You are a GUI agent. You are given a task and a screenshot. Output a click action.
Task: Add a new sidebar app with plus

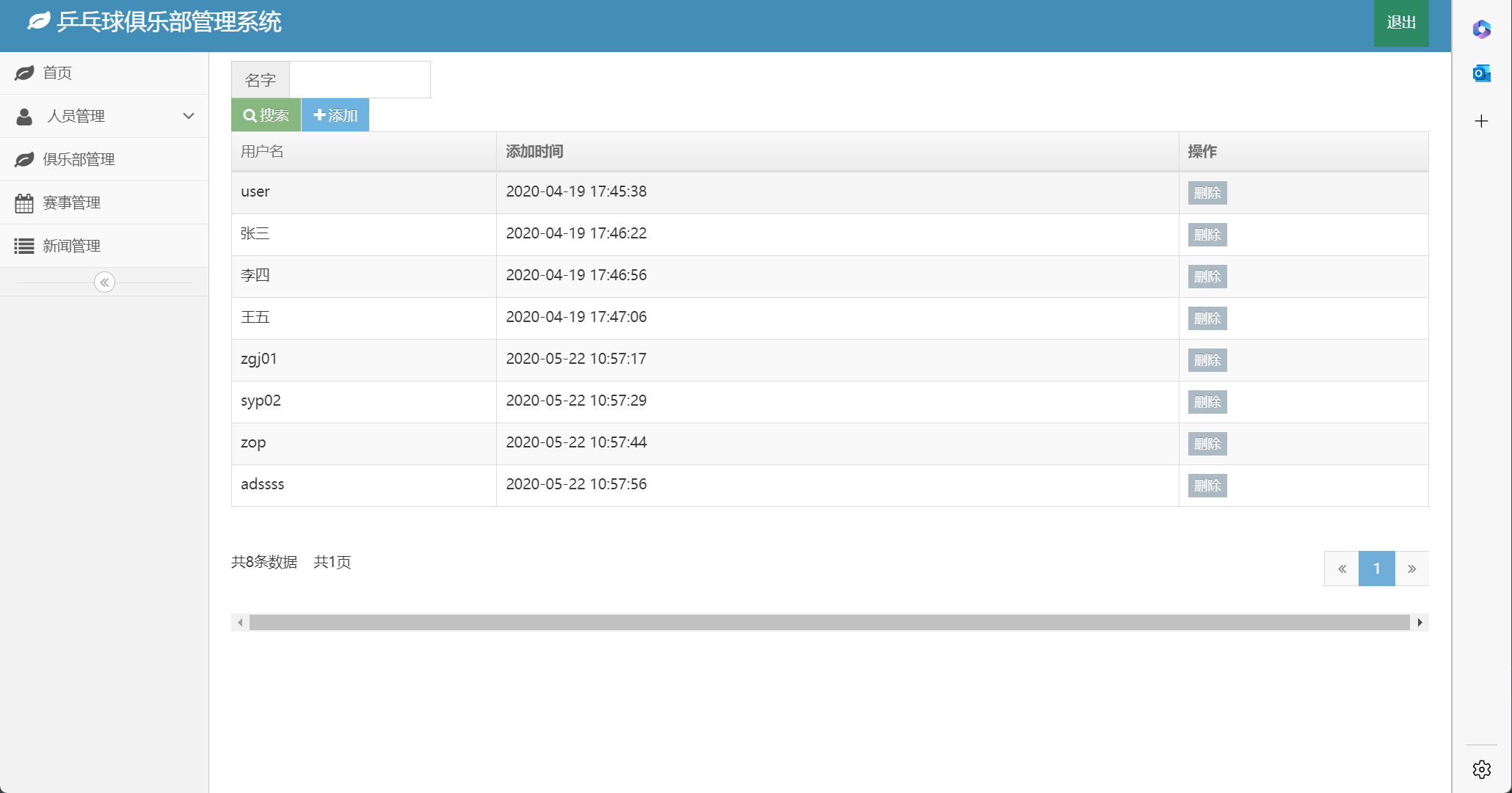[1481, 121]
